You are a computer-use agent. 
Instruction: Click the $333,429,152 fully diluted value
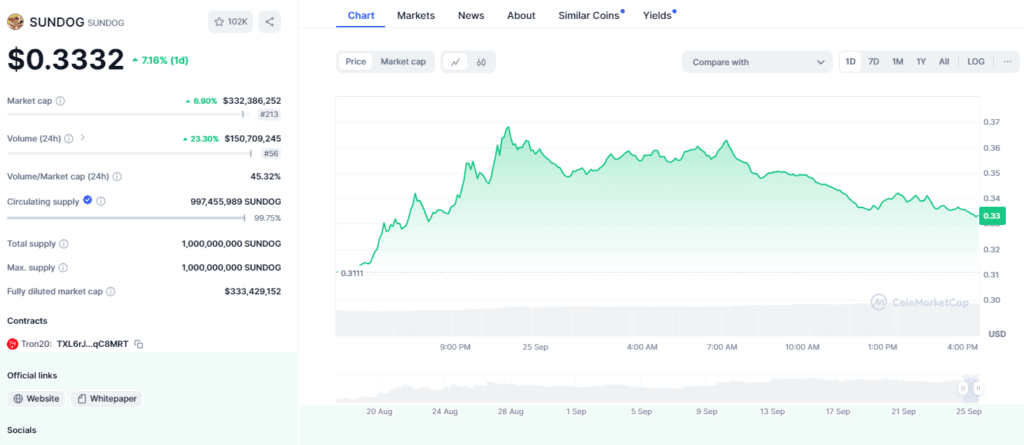[x=253, y=291]
